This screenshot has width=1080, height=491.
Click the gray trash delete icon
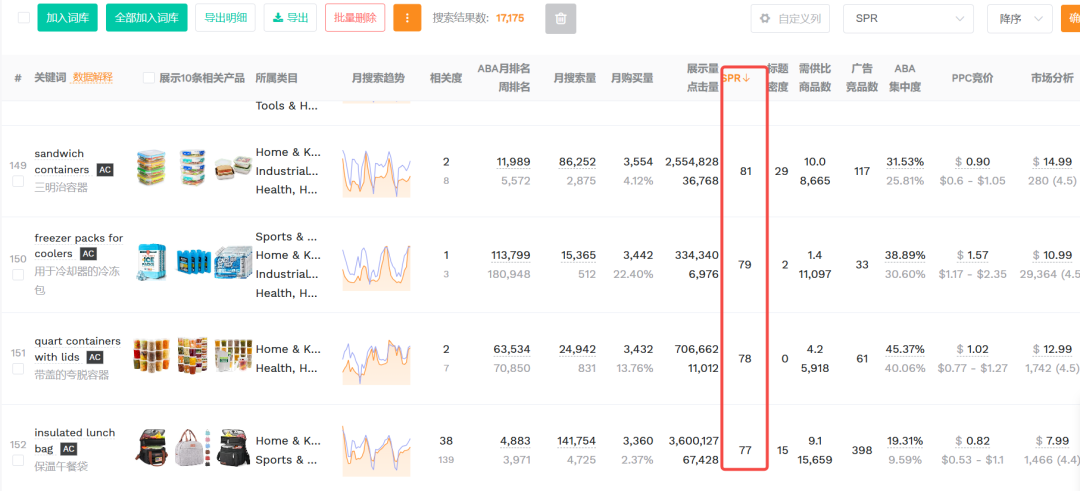click(560, 18)
